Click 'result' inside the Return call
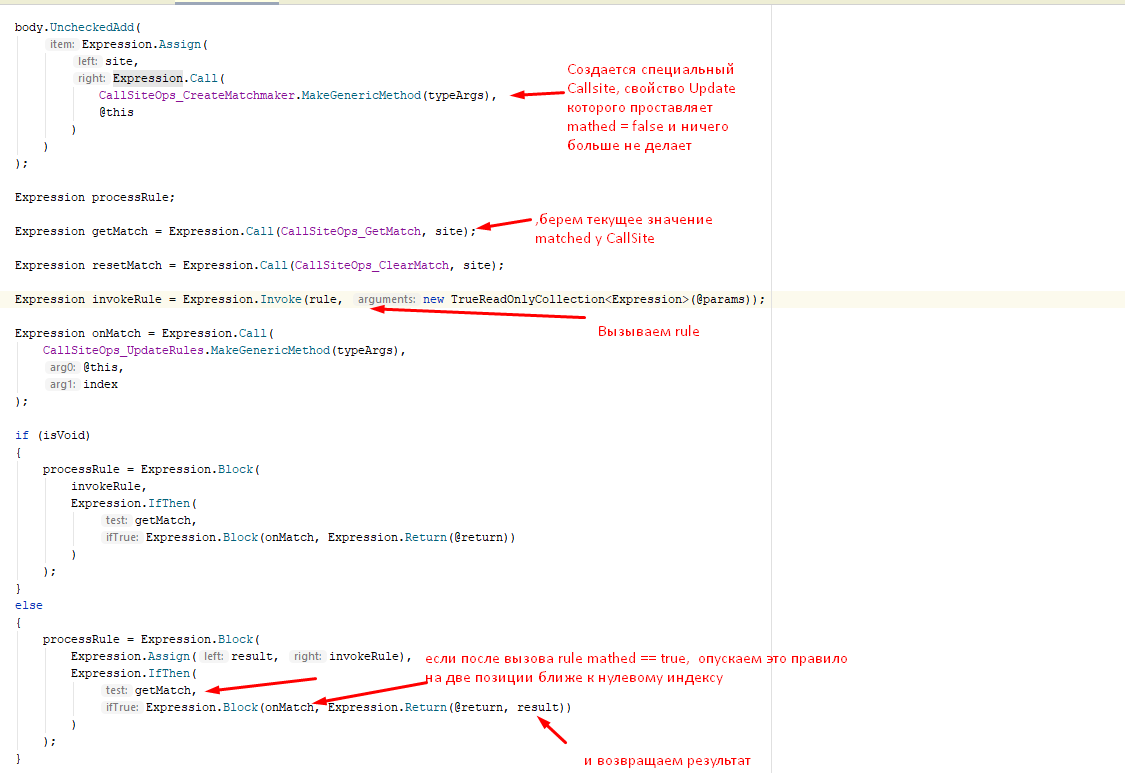This screenshot has width=1125, height=773. point(538,708)
